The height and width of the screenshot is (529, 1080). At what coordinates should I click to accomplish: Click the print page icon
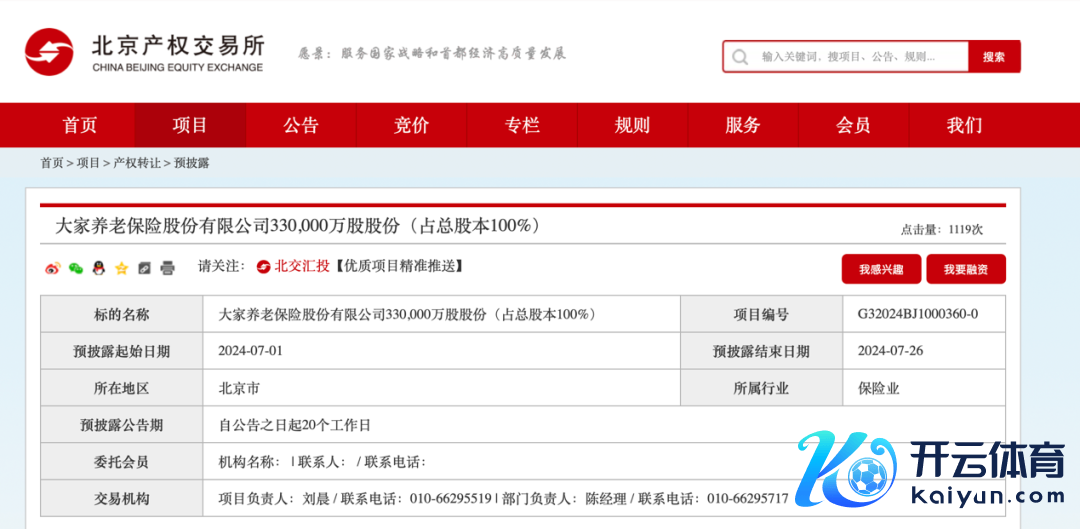(167, 269)
